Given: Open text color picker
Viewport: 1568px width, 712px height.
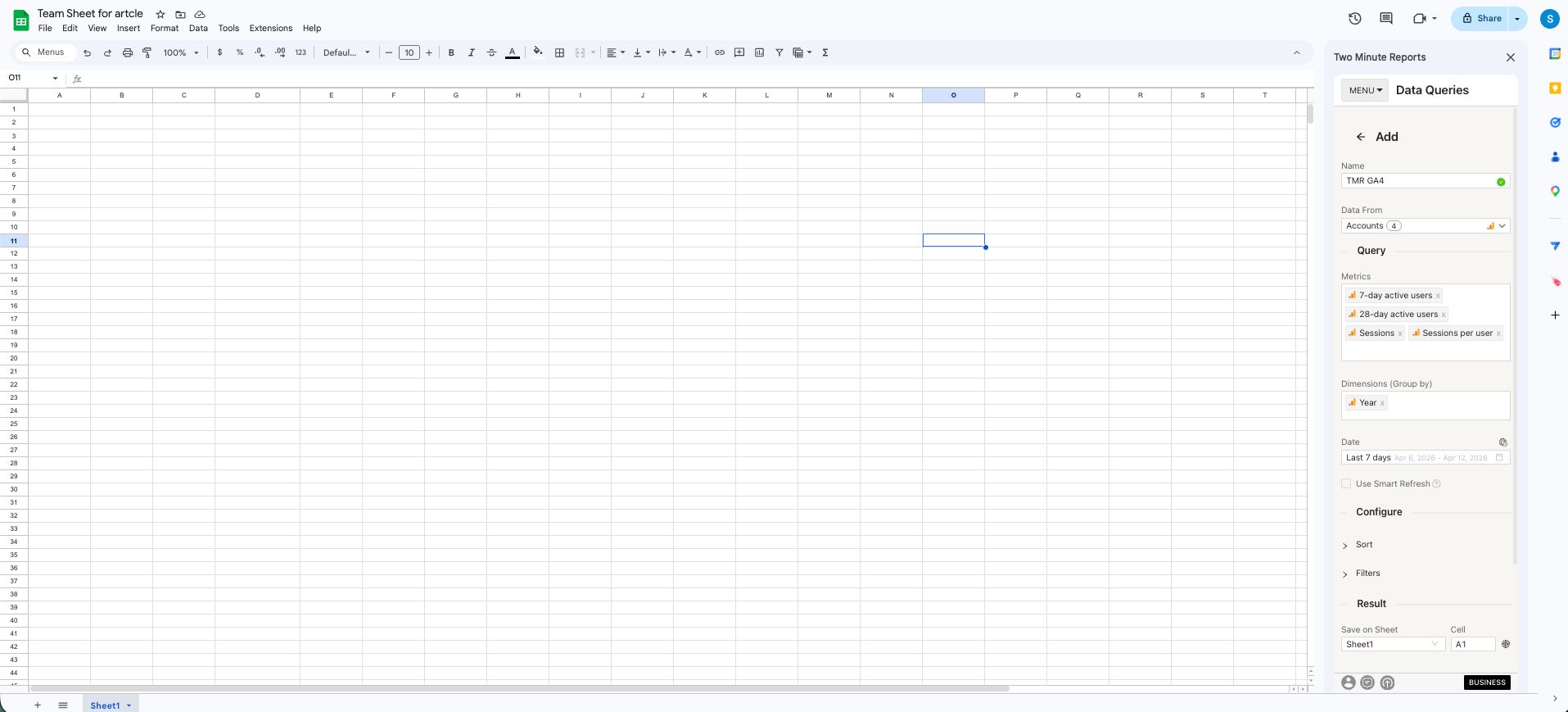Looking at the screenshot, I should click(513, 52).
